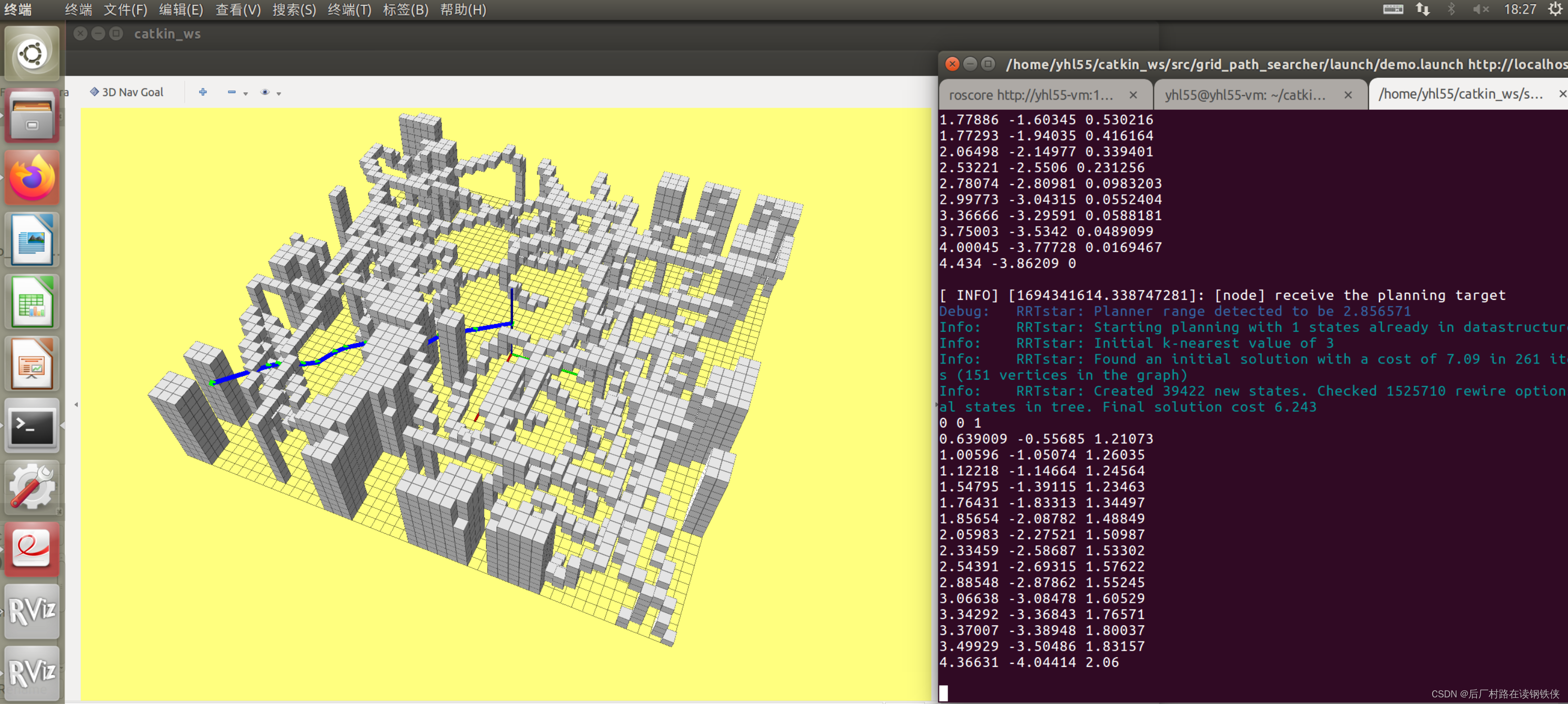Click 'Initial k-nearest value of 3' line
The height and width of the screenshot is (704, 1568).
click(x=1136, y=344)
